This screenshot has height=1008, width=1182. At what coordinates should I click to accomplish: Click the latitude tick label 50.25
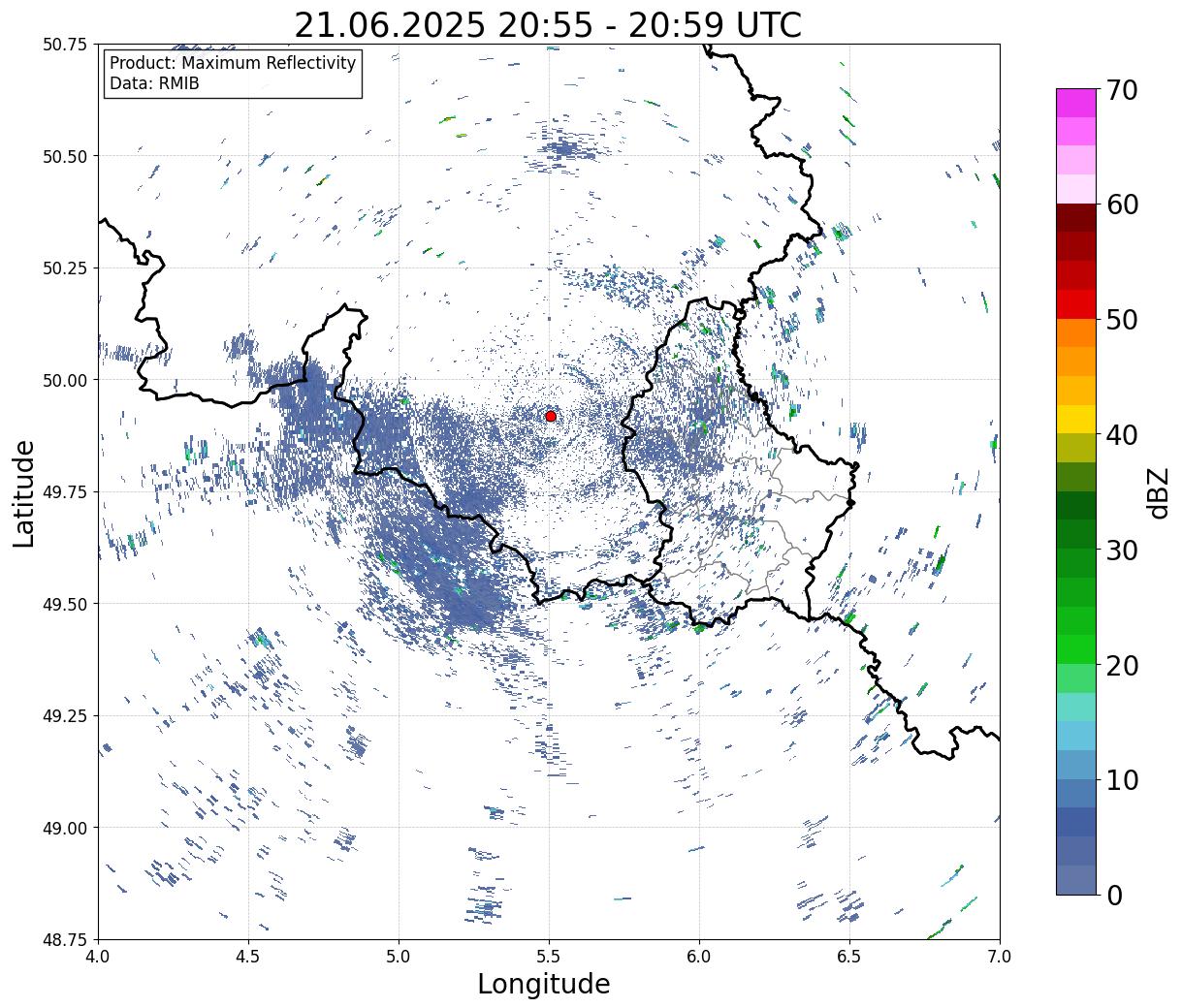[66, 268]
